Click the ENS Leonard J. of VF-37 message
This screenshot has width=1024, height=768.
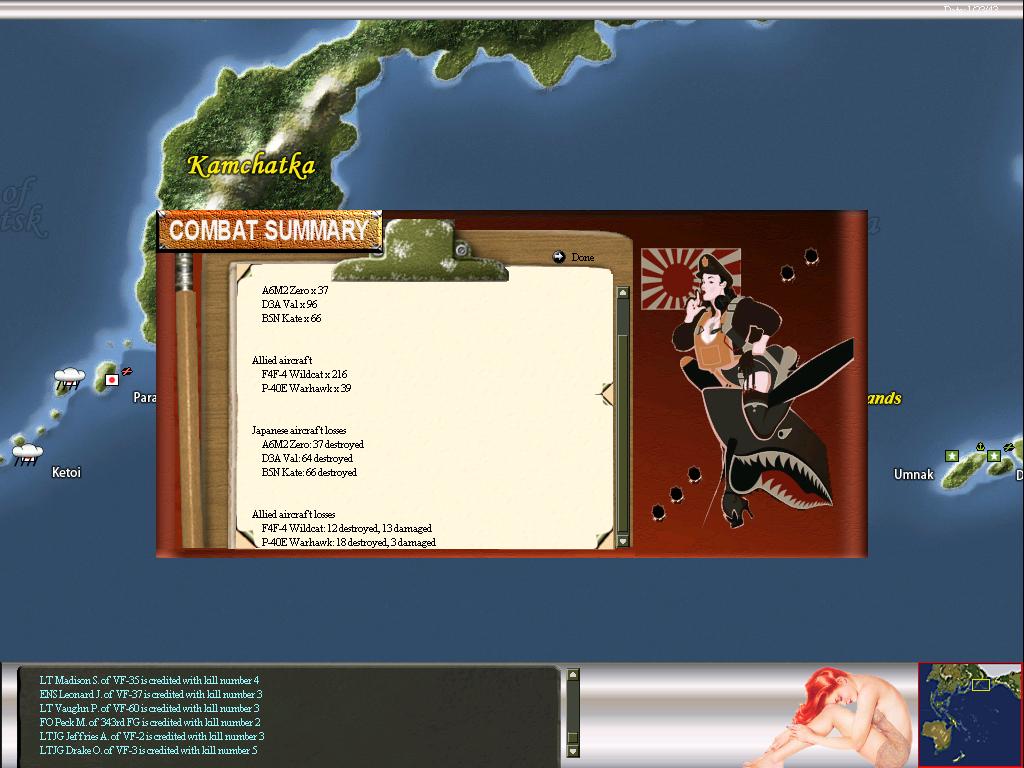tap(151, 694)
